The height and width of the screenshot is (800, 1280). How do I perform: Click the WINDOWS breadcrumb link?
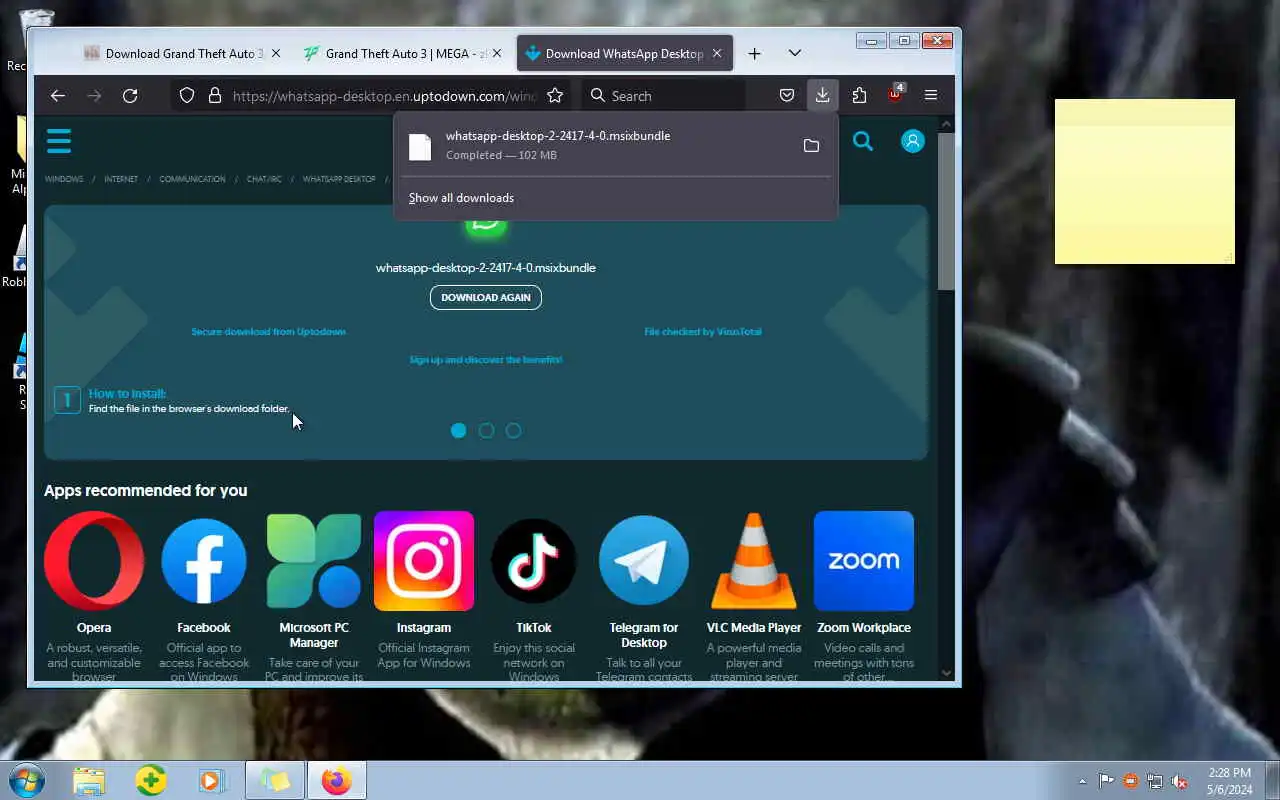pos(64,179)
